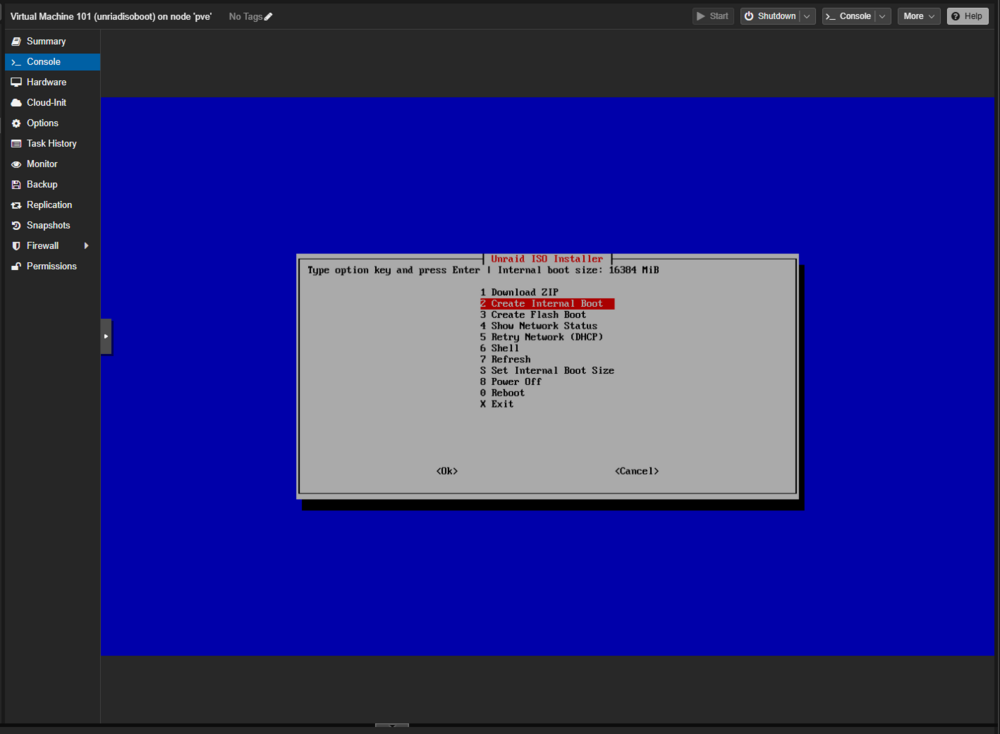The width and height of the screenshot is (1000, 734).
Task: Select '2 Create Internal Boot' option
Action: click(x=547, y=304)
